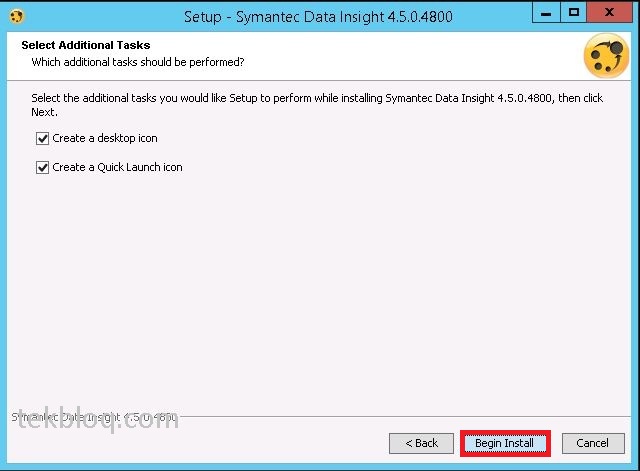Click the 'Which additional tasks should be performed?' subtitle
This screenshot has width=640, height=471.
pos(138,62)
